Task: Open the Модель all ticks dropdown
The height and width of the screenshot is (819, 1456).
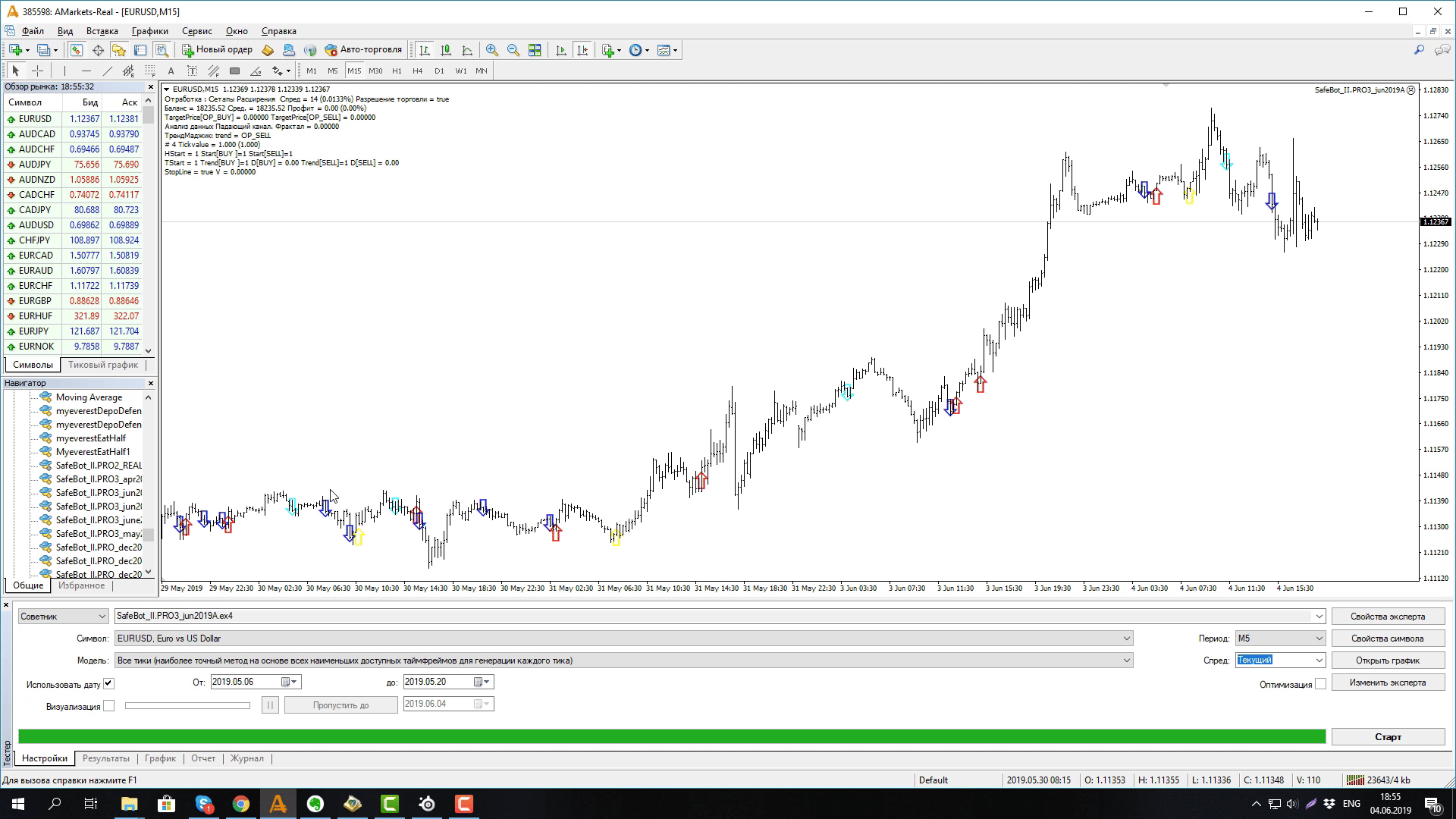Action: point(623,661)
